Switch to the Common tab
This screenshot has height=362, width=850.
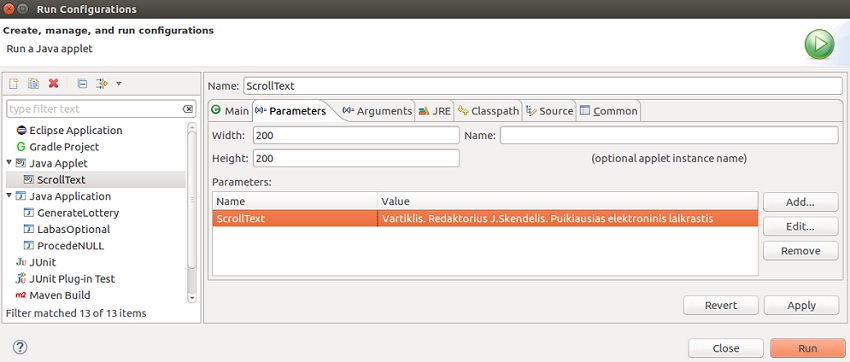[x=608, y=111]
